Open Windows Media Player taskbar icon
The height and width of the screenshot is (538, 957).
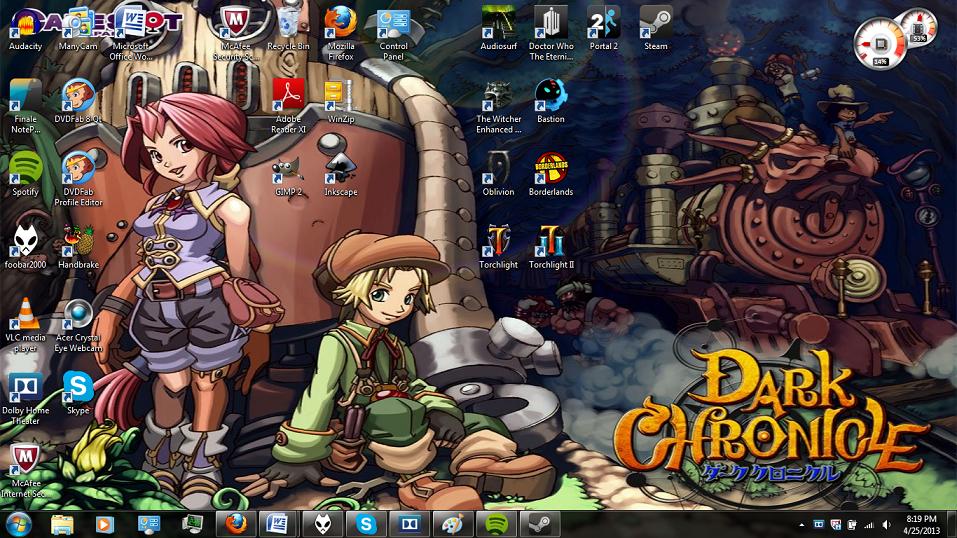pyautogui.click(x=105, y=524)
